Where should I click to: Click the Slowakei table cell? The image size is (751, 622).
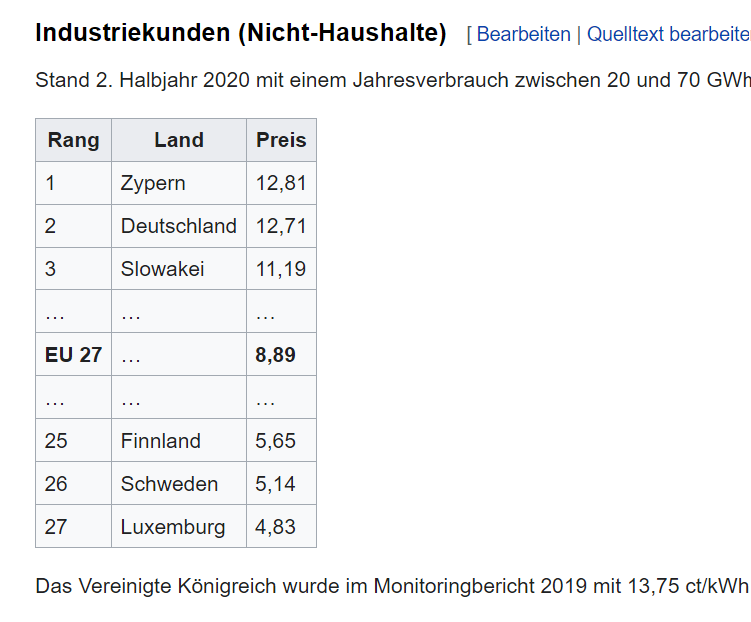pos(163,269)
